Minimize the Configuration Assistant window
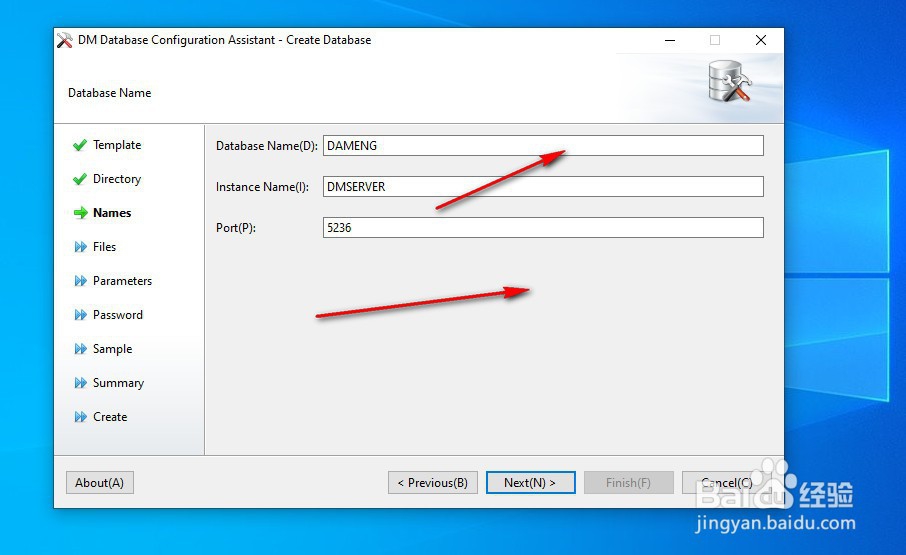Image resolution: width=906 pixels, height=555 pixels. 670,40
